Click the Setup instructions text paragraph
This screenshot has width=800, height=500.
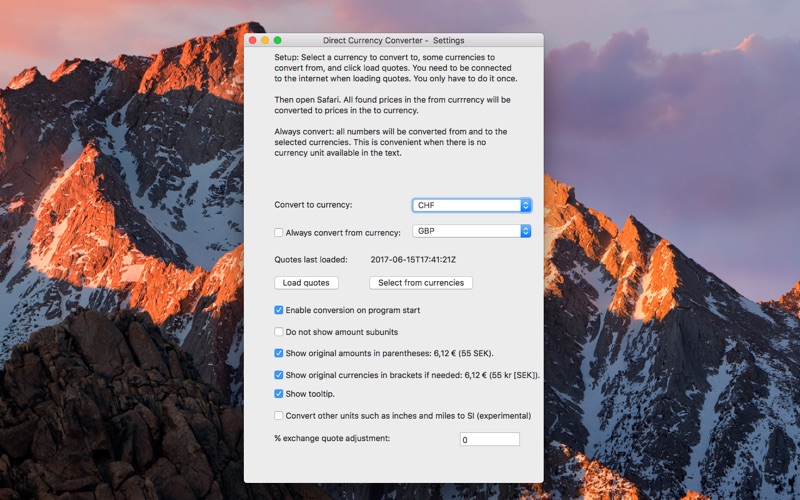pyautogui.click(x=396, y=68)
